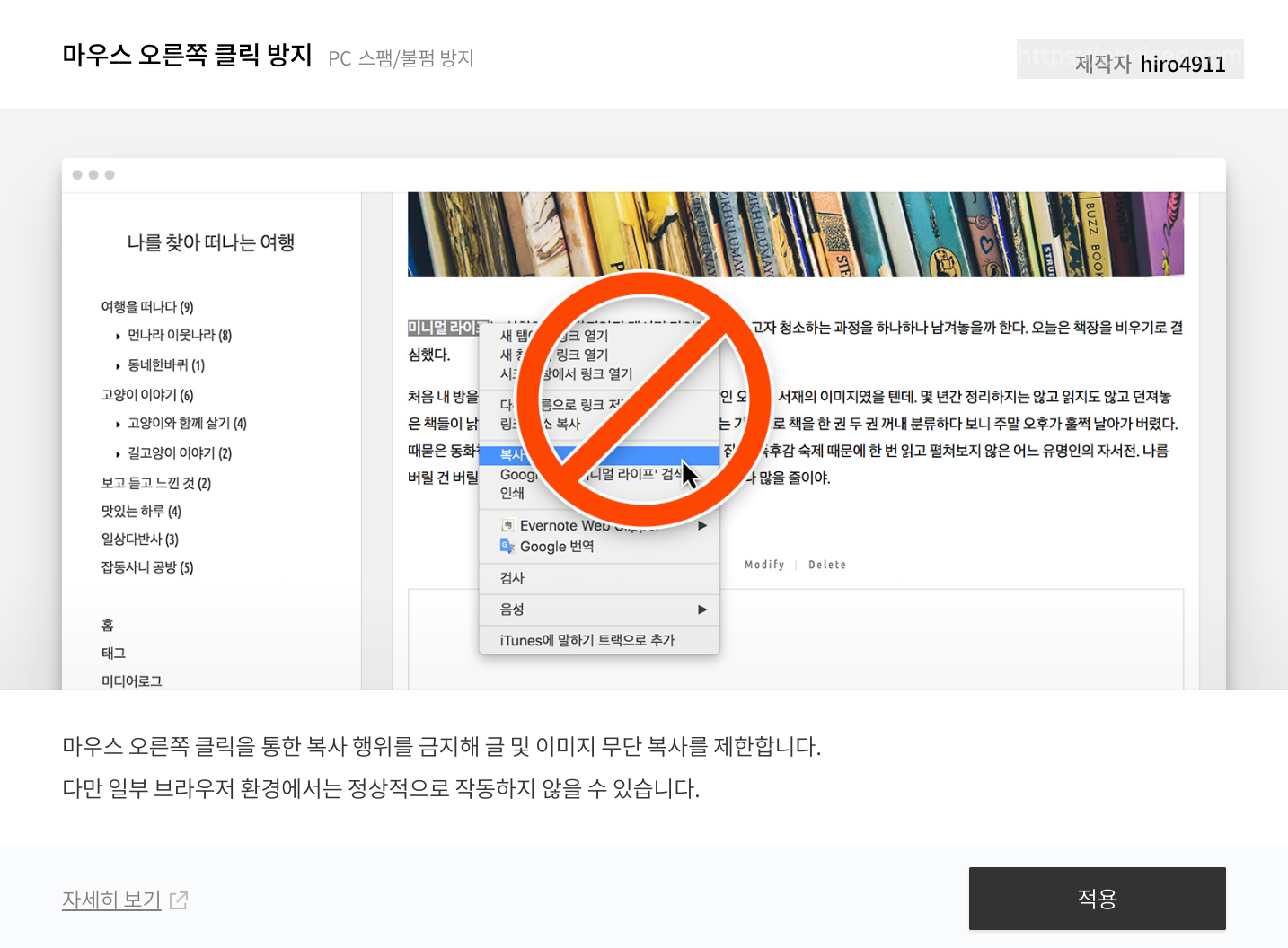Select 일상다반사 (3) in preview sidebar
1288x948 pixels.
140,539
